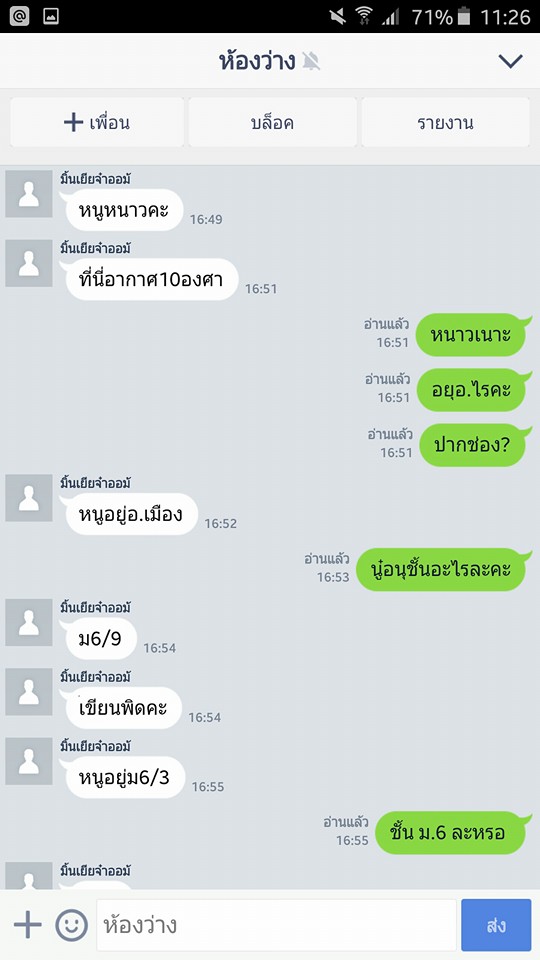This screenshot has height=960, width=540.
Task: Report this user with 'รายงาน' button
Action: pyautogui.click(x=446, y=122)
